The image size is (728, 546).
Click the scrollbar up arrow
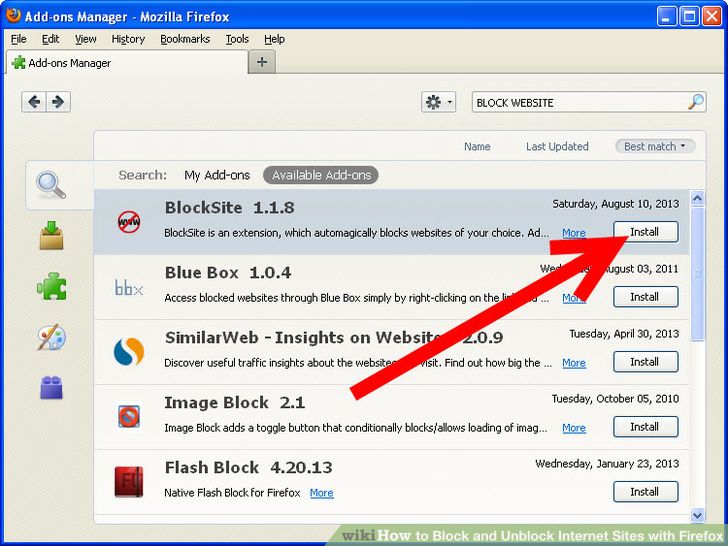point(697,198)
